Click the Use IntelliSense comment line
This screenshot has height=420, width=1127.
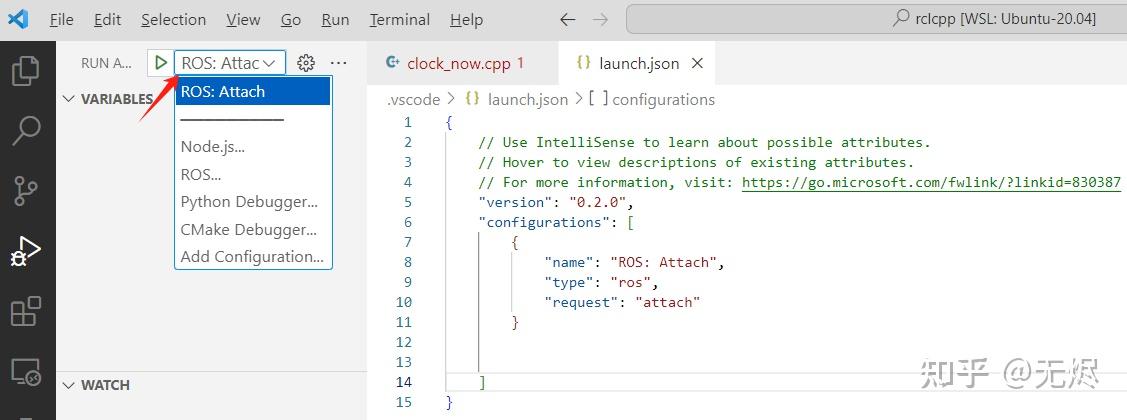(x=704, y=142)
